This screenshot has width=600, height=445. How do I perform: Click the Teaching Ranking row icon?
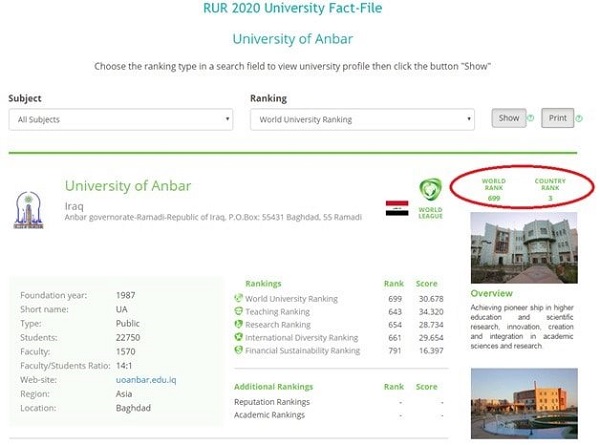tap(238, 311)
